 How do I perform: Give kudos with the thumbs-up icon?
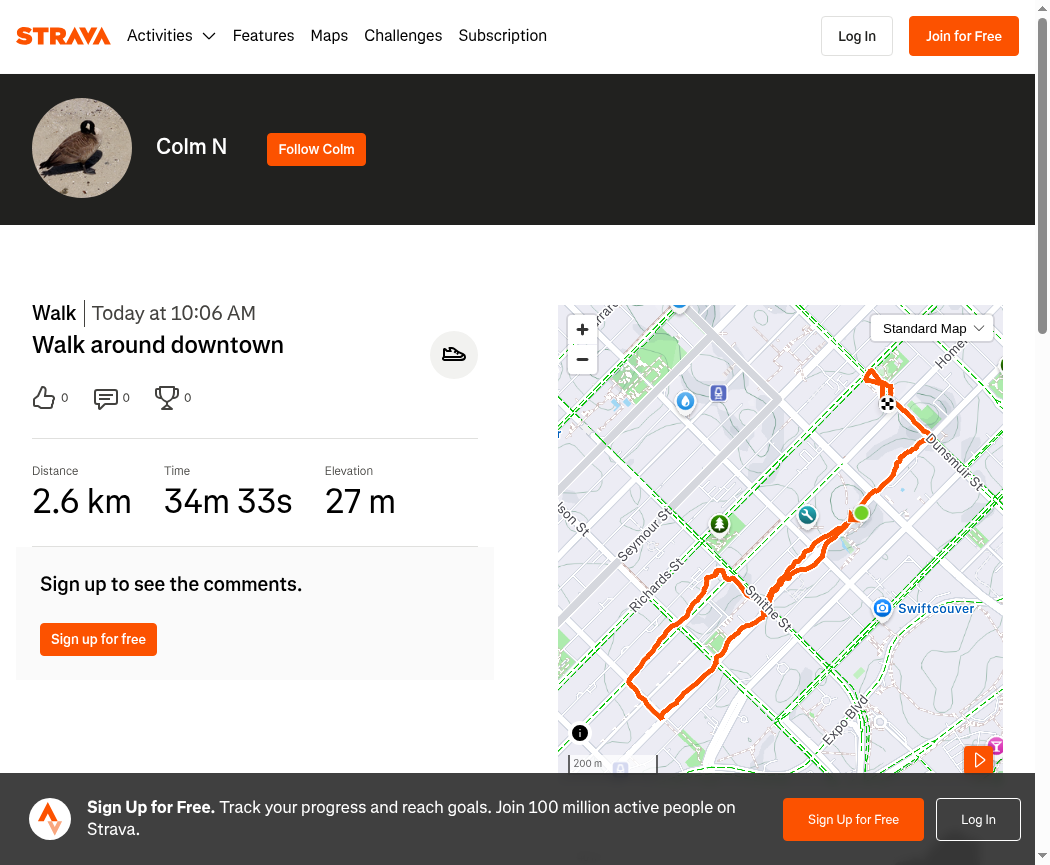point(44,398)
